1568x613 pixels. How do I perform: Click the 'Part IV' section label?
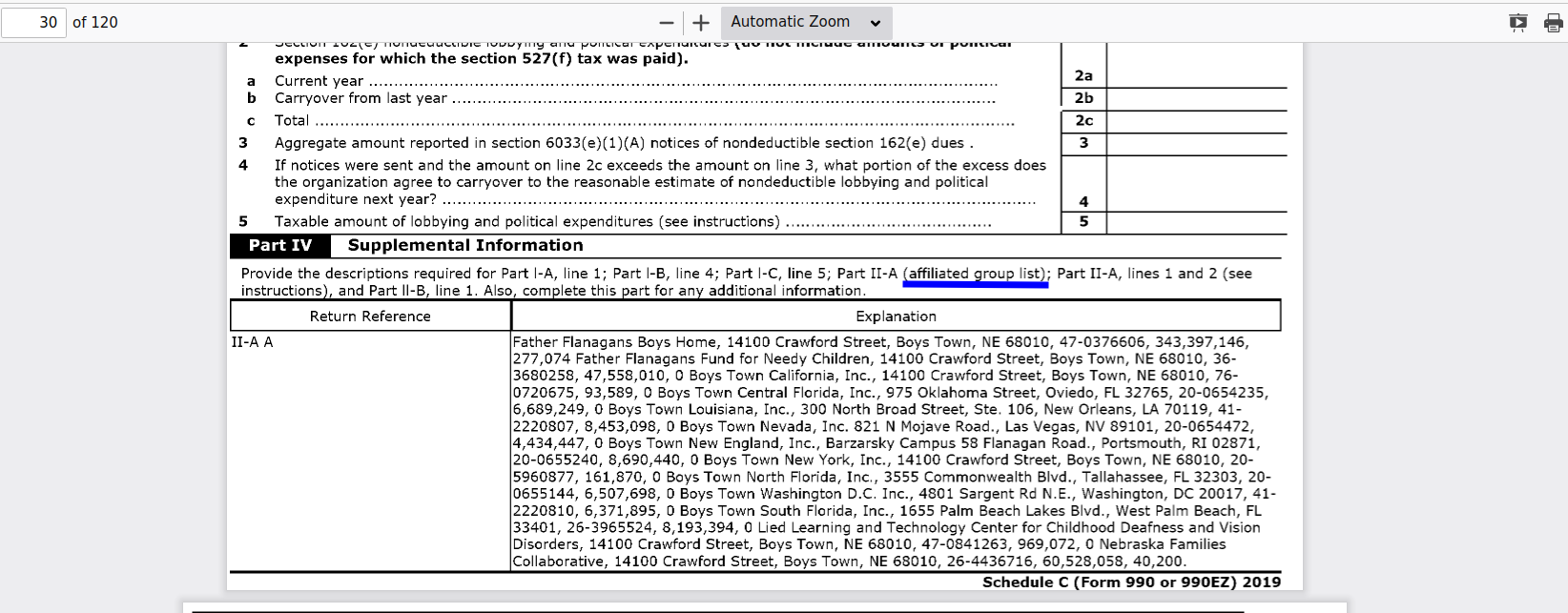280,246
